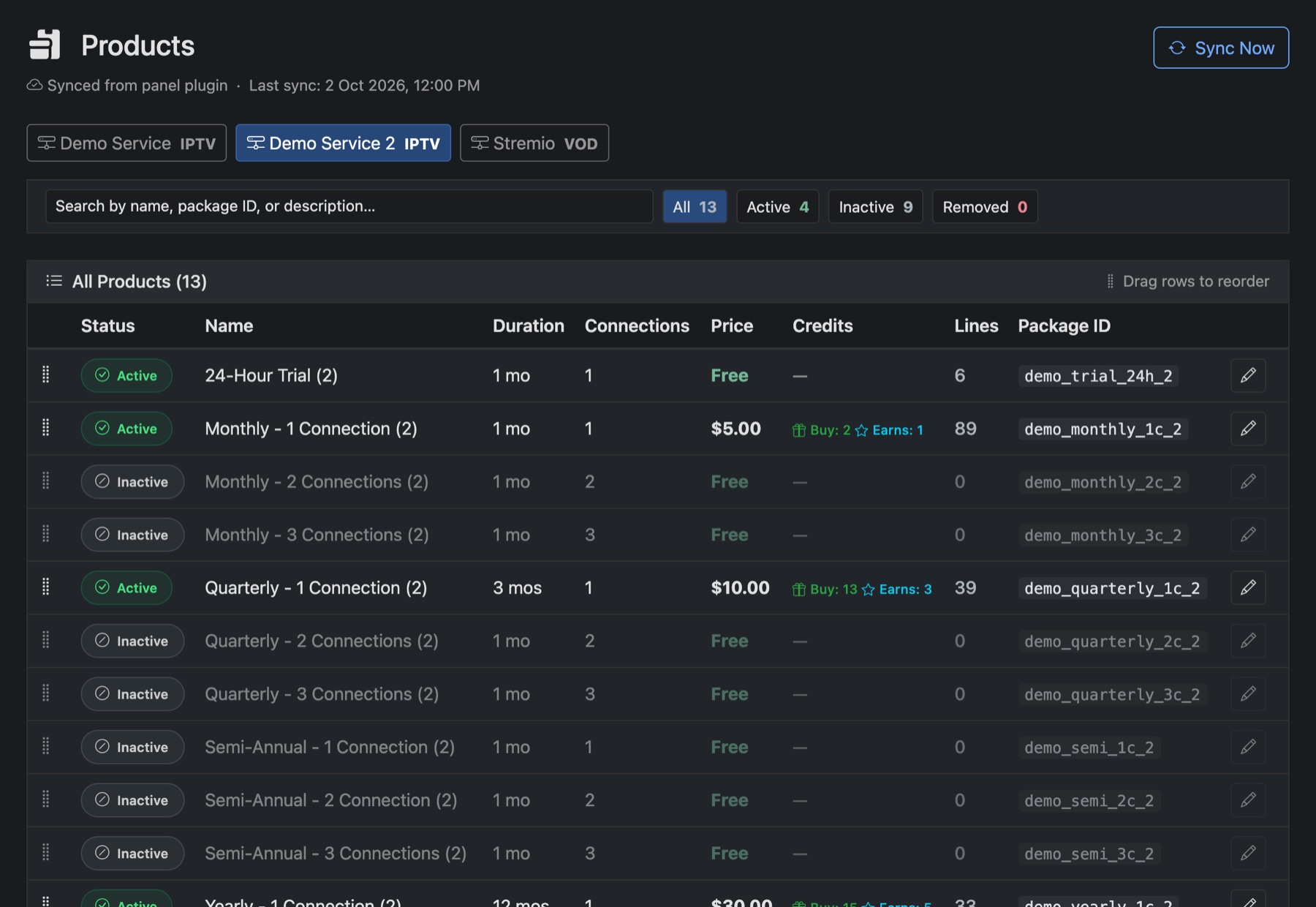Click the drag handle of Semi-Annual - 1 Connection (2)

pos(46,746)
